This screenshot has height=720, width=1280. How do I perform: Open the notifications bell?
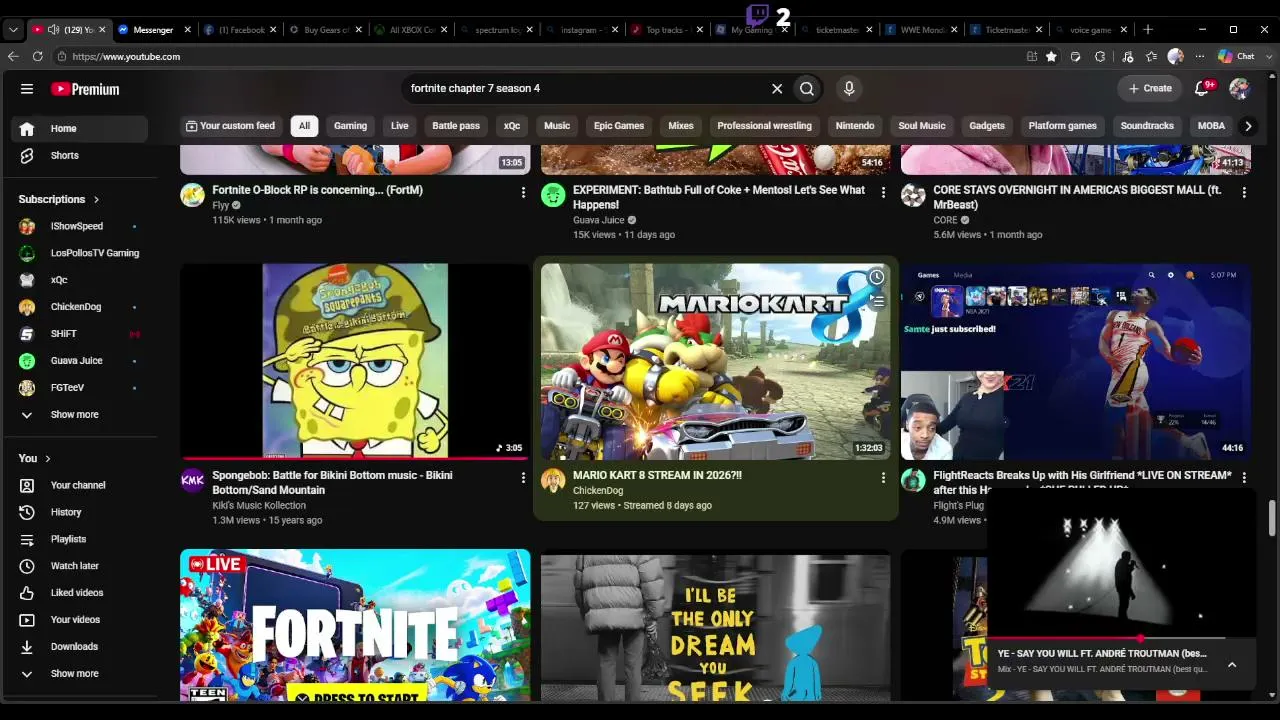pos(1203,89)
